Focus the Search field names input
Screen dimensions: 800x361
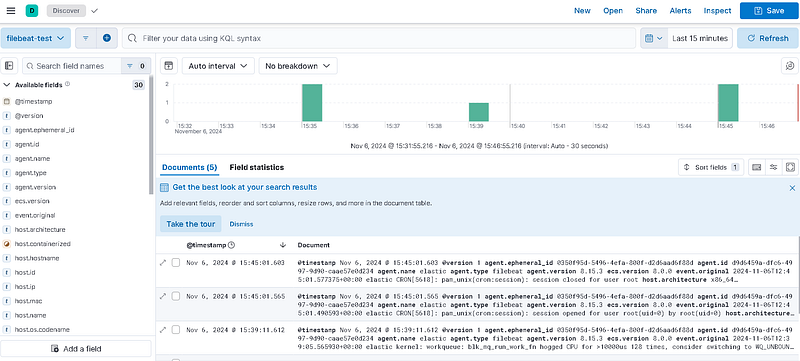click(x=72, y=66)
